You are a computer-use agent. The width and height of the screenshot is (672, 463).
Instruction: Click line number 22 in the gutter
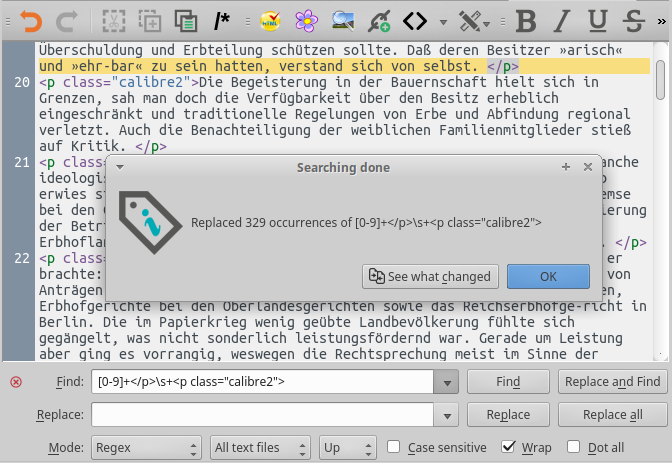point(22,258)
